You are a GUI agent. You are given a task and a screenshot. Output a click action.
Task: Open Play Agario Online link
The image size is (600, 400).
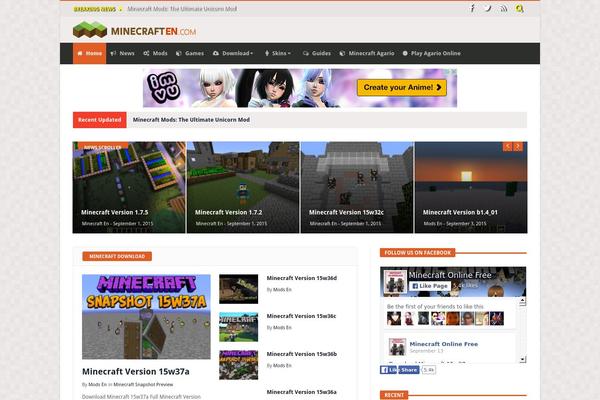click(432, 53)
